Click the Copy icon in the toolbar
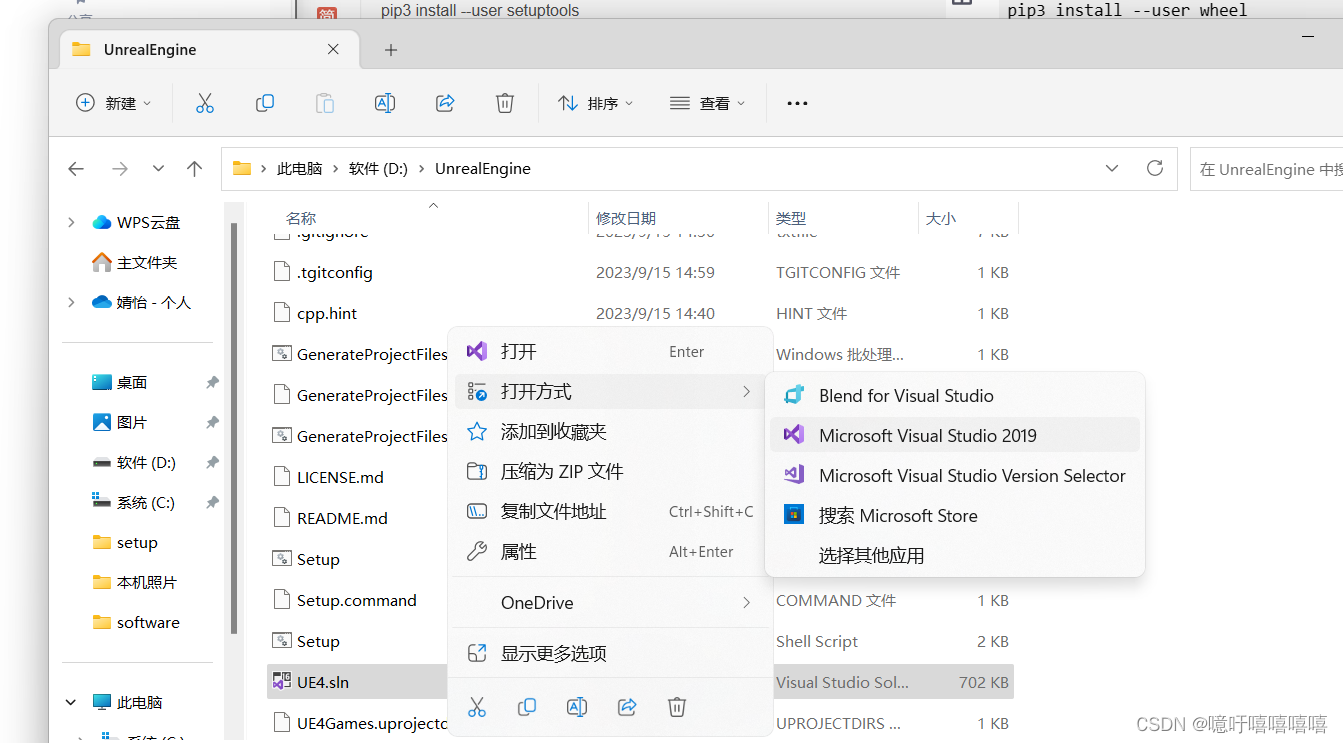The width and height of the screenshot is (1343, 743). (265, 103)
